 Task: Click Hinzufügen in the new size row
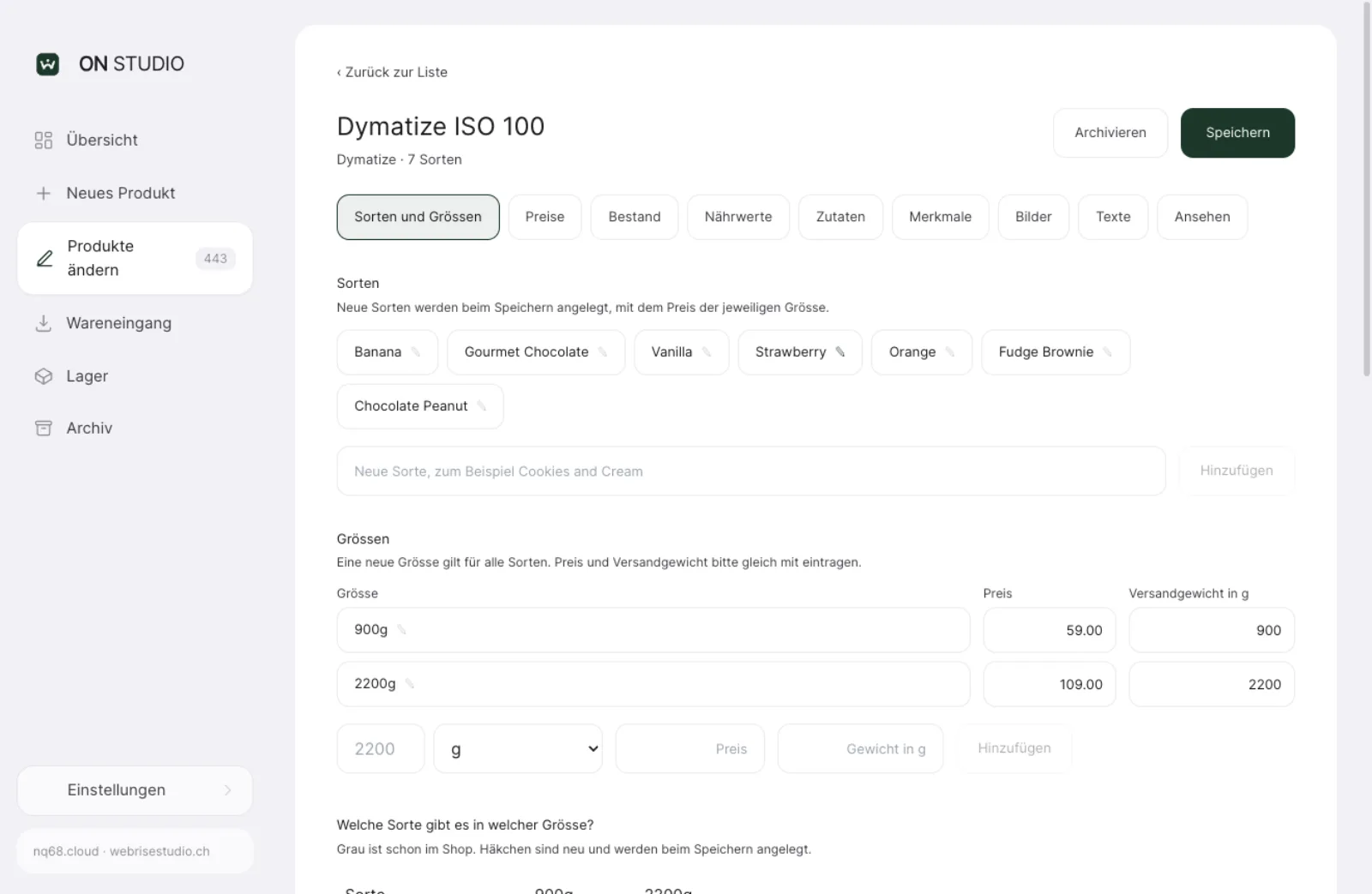(x=1014, y=748)
